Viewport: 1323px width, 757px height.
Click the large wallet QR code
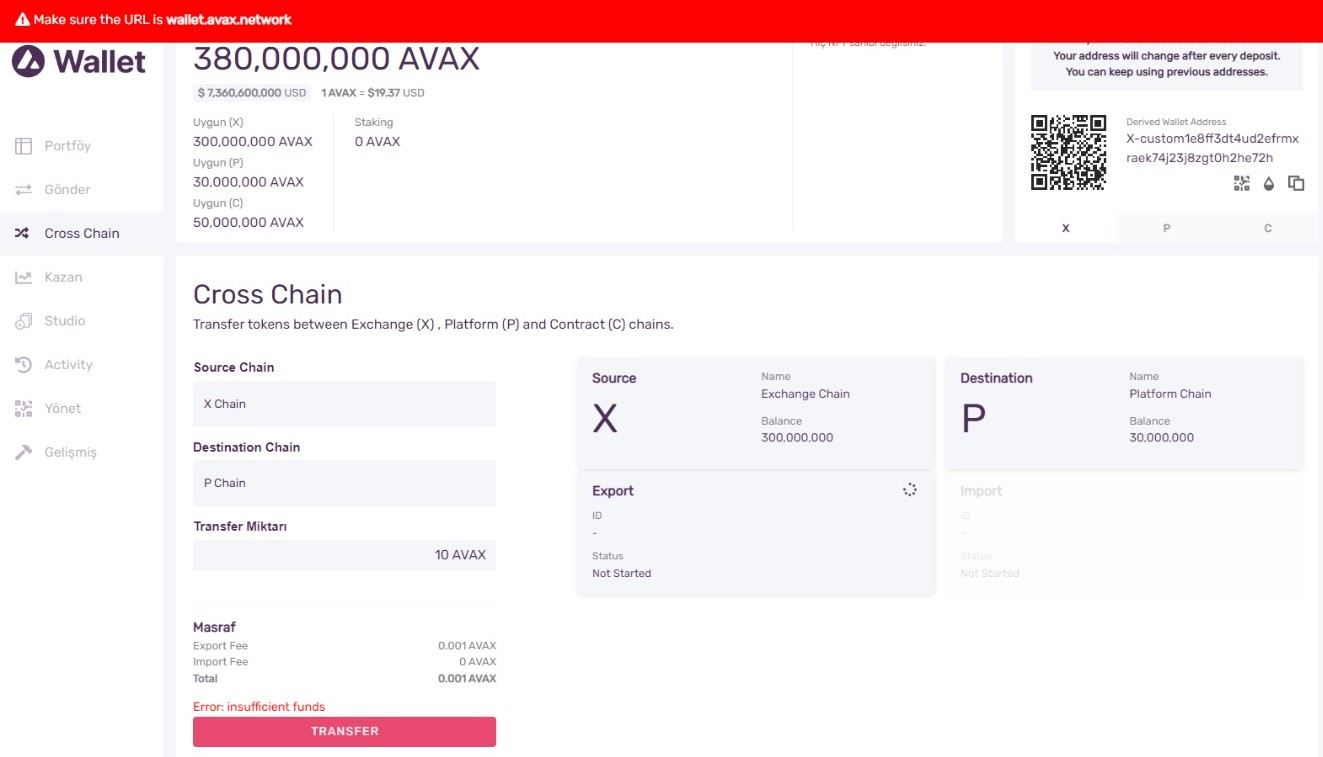[1069, 152]
